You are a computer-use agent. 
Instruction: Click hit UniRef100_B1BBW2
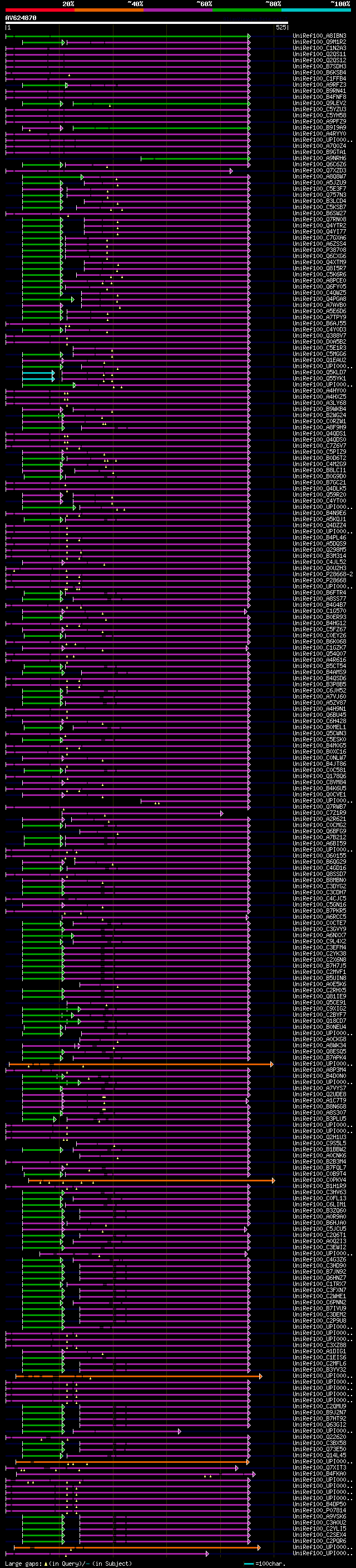[x=319, y=1149]
